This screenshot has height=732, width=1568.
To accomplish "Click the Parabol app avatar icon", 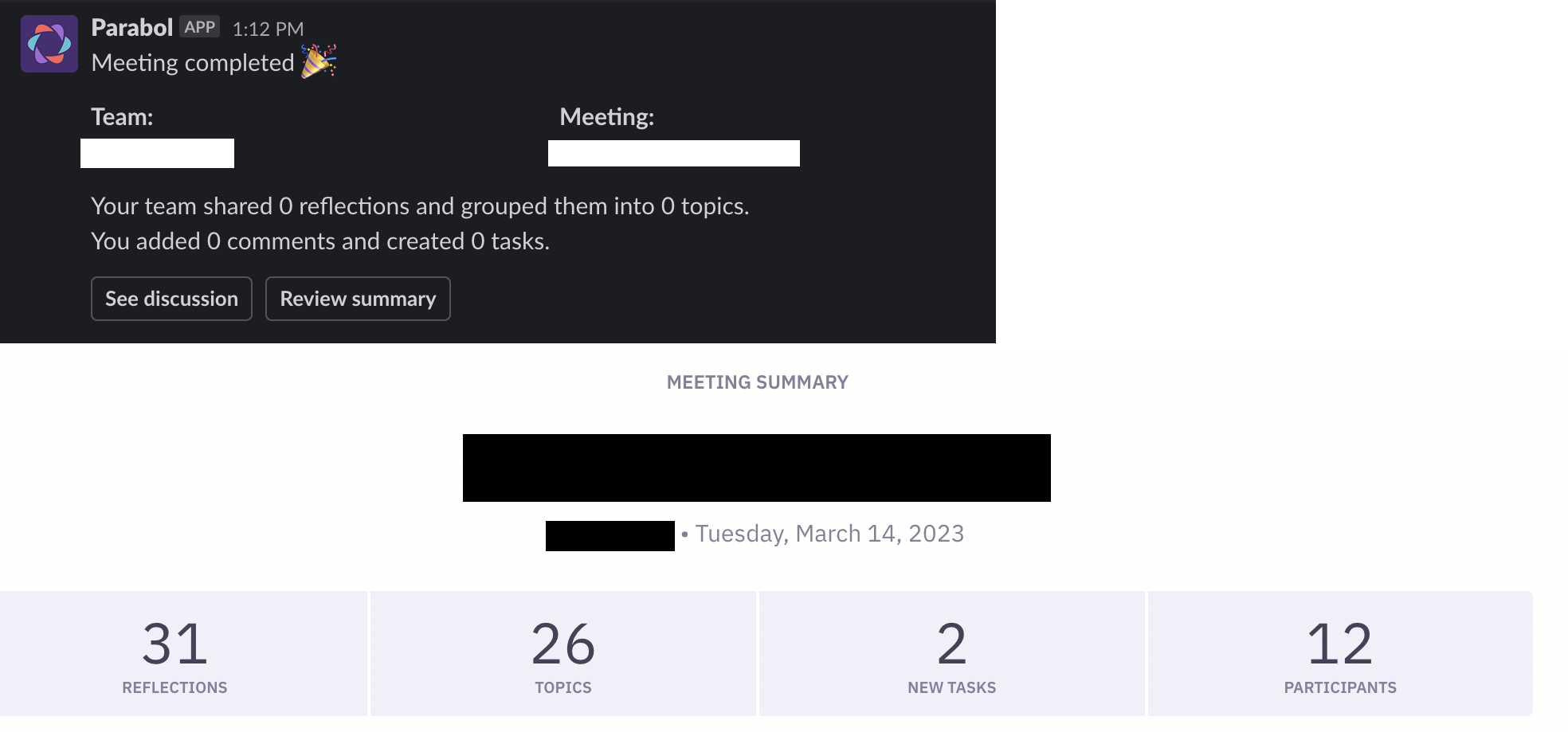I will point(49,44).
